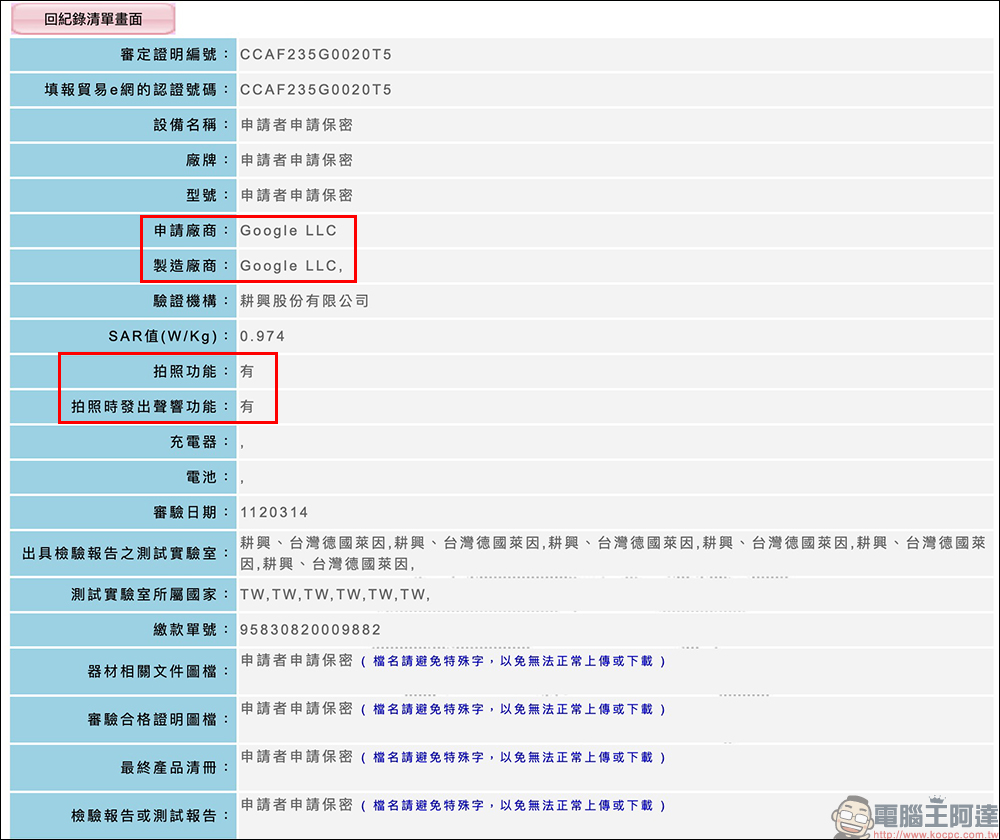Image resolution: width=1000 pixels, height=840 pixels.
Task: Select Google LLC in 申請廠商 row
Action: tap(288, 231)
